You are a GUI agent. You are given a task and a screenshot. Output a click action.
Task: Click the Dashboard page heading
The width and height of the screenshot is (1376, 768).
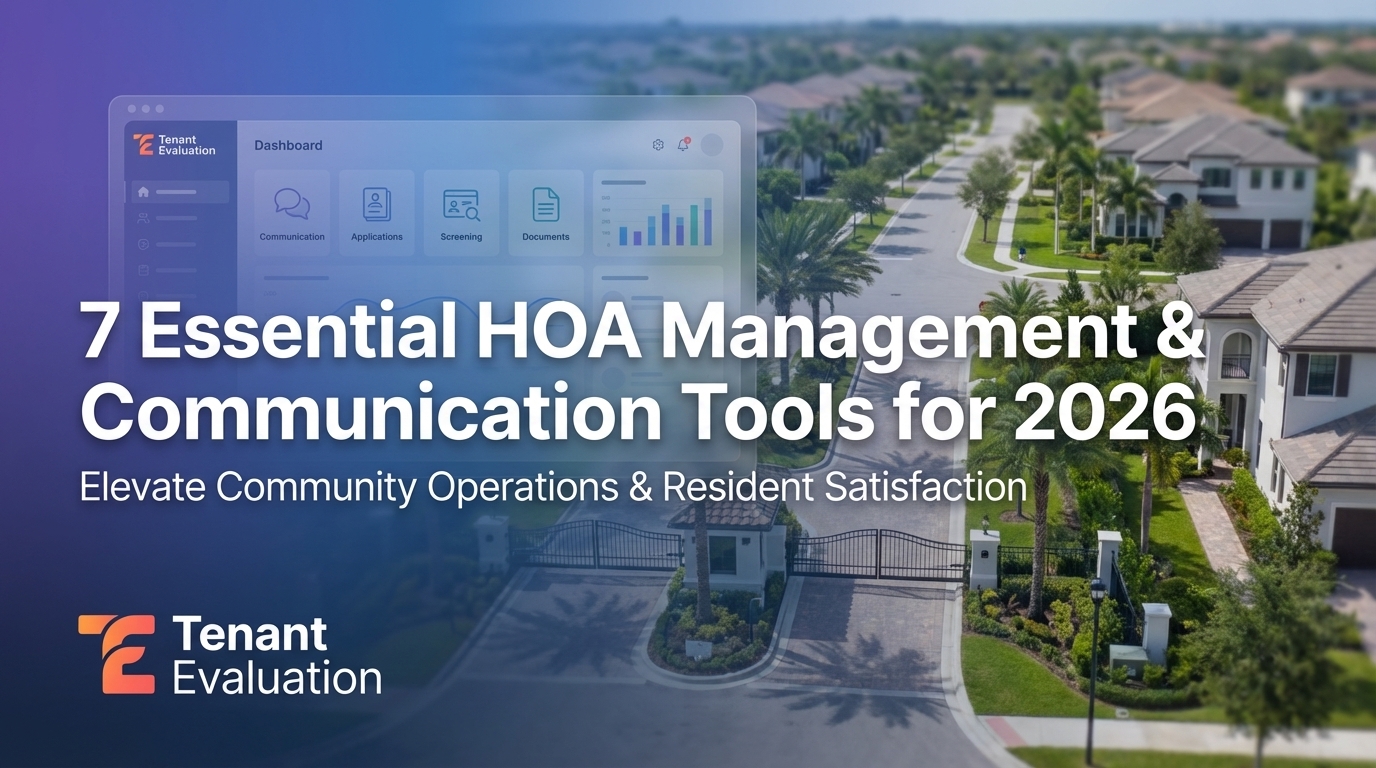pos(288,145)
